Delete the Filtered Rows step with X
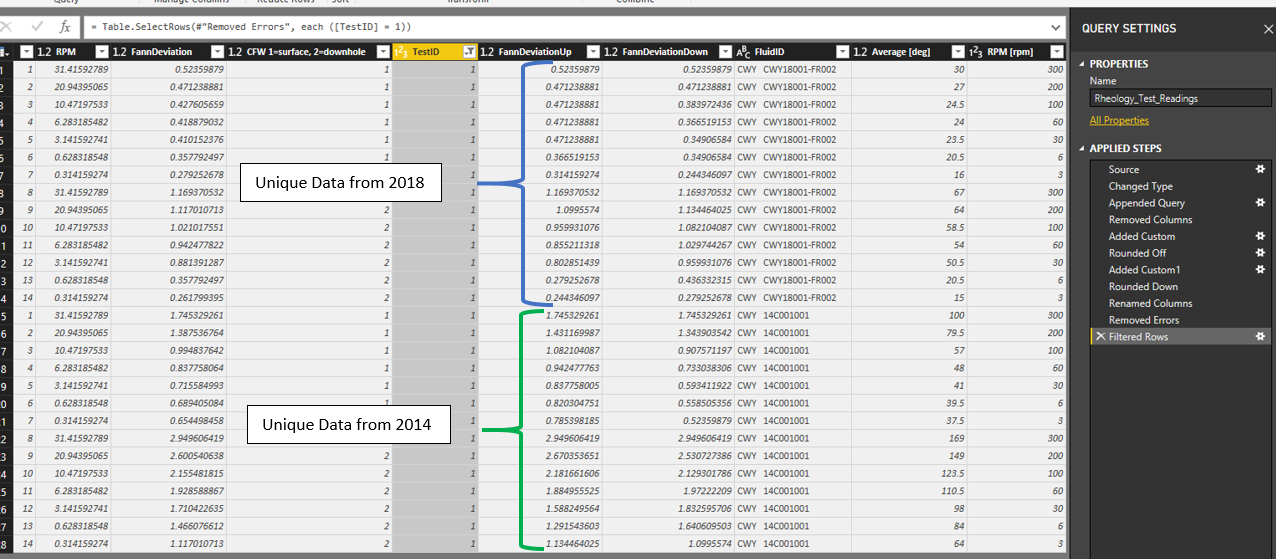Viewport: 1276px width, 559px height. pyautogui.click(x=1100, y=337)
